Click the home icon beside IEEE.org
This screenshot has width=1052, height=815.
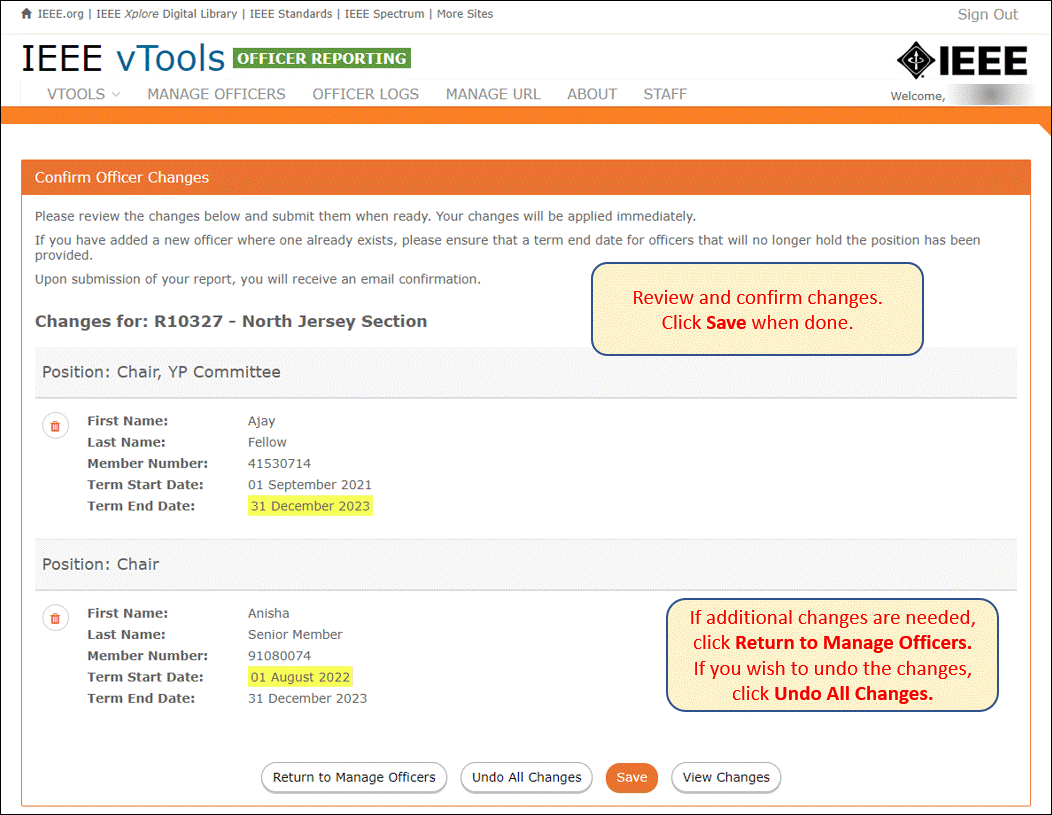click(26, 13)
